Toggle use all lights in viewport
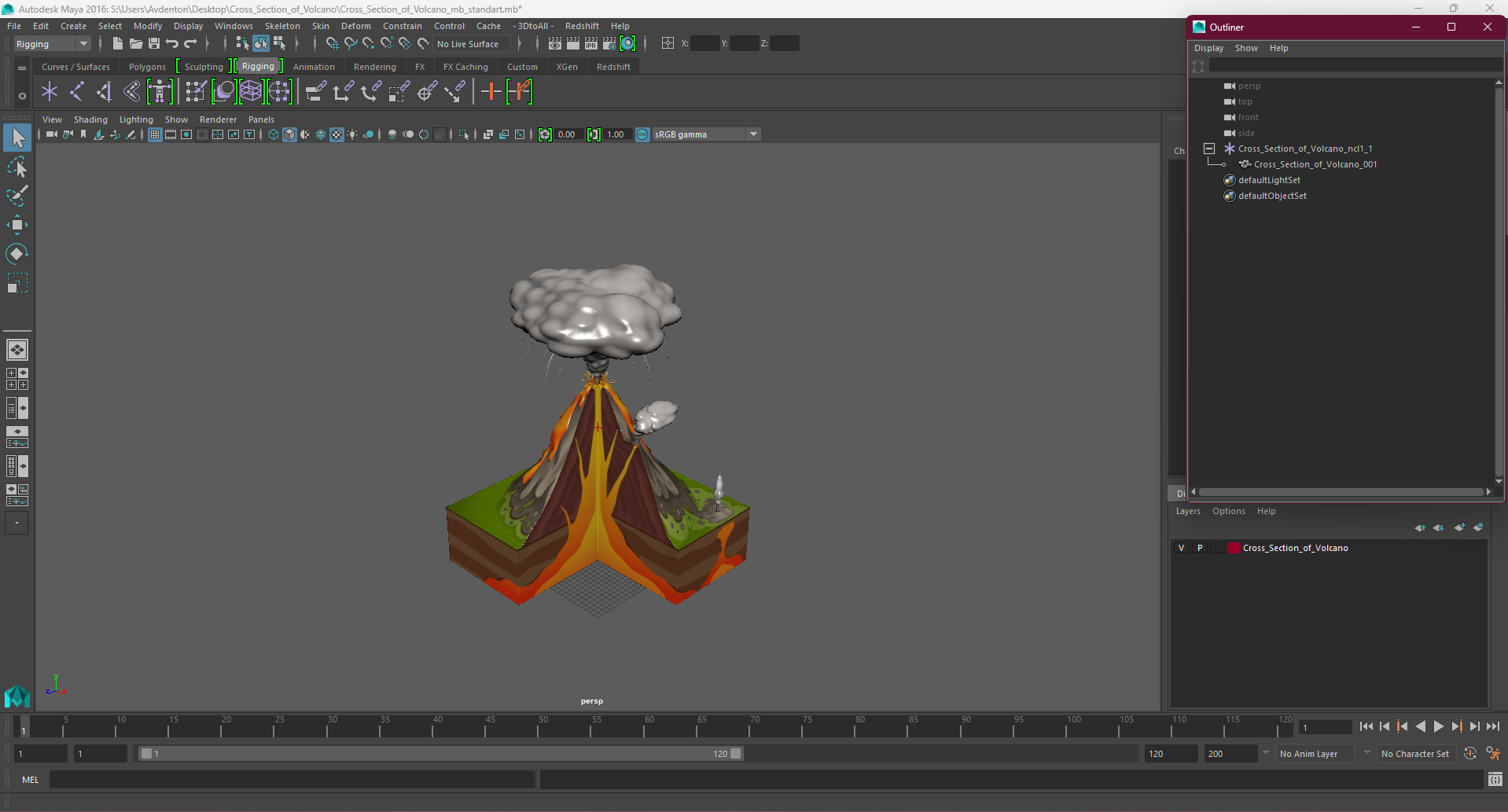1508x812 pixels. point(352,134)
